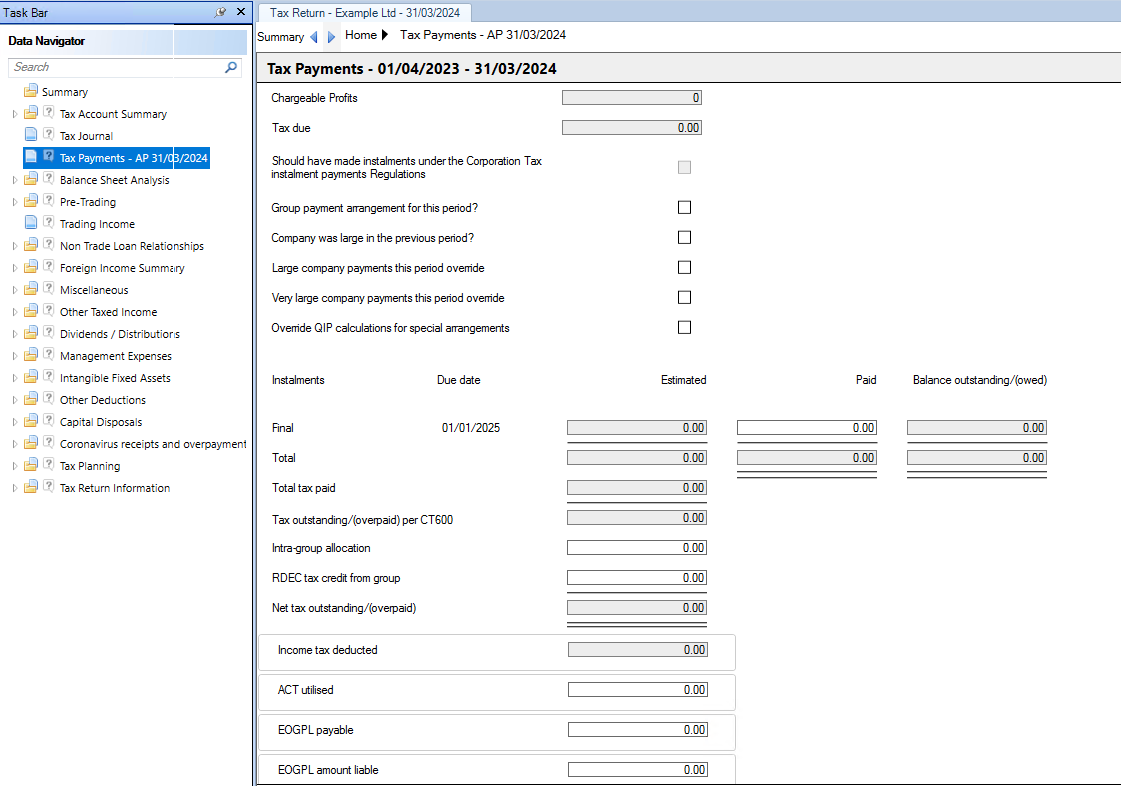Click the Tax Planning folder icon

click(31, 465)
